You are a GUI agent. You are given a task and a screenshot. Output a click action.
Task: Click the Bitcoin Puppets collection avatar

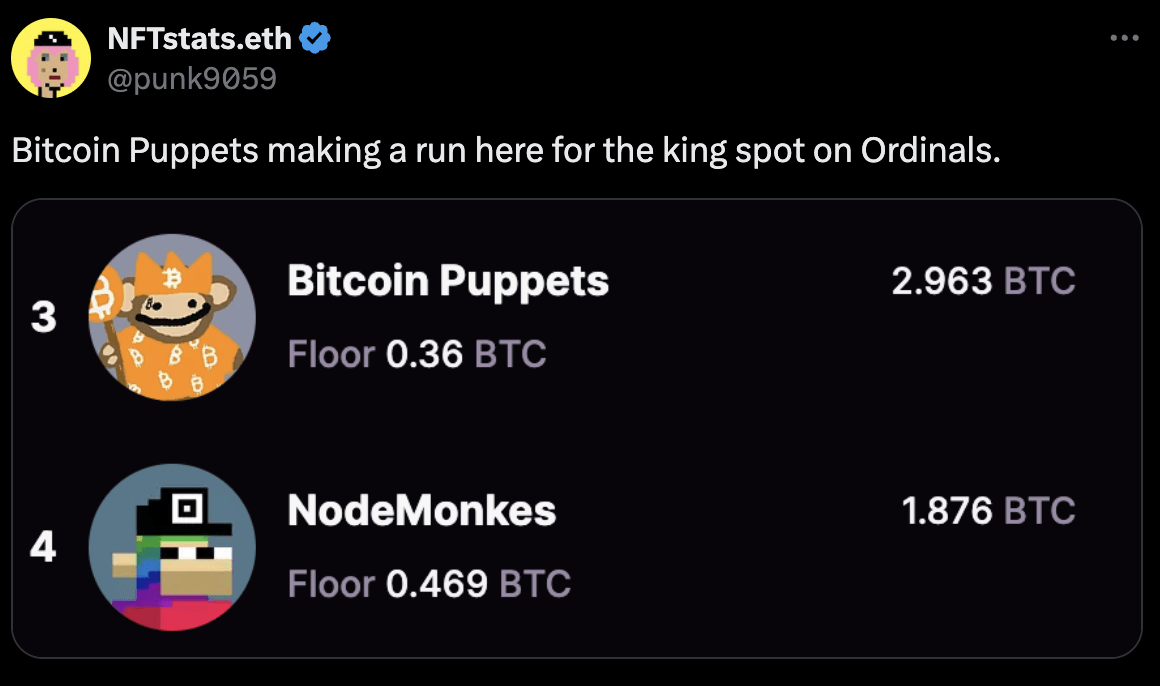(172, 317)
